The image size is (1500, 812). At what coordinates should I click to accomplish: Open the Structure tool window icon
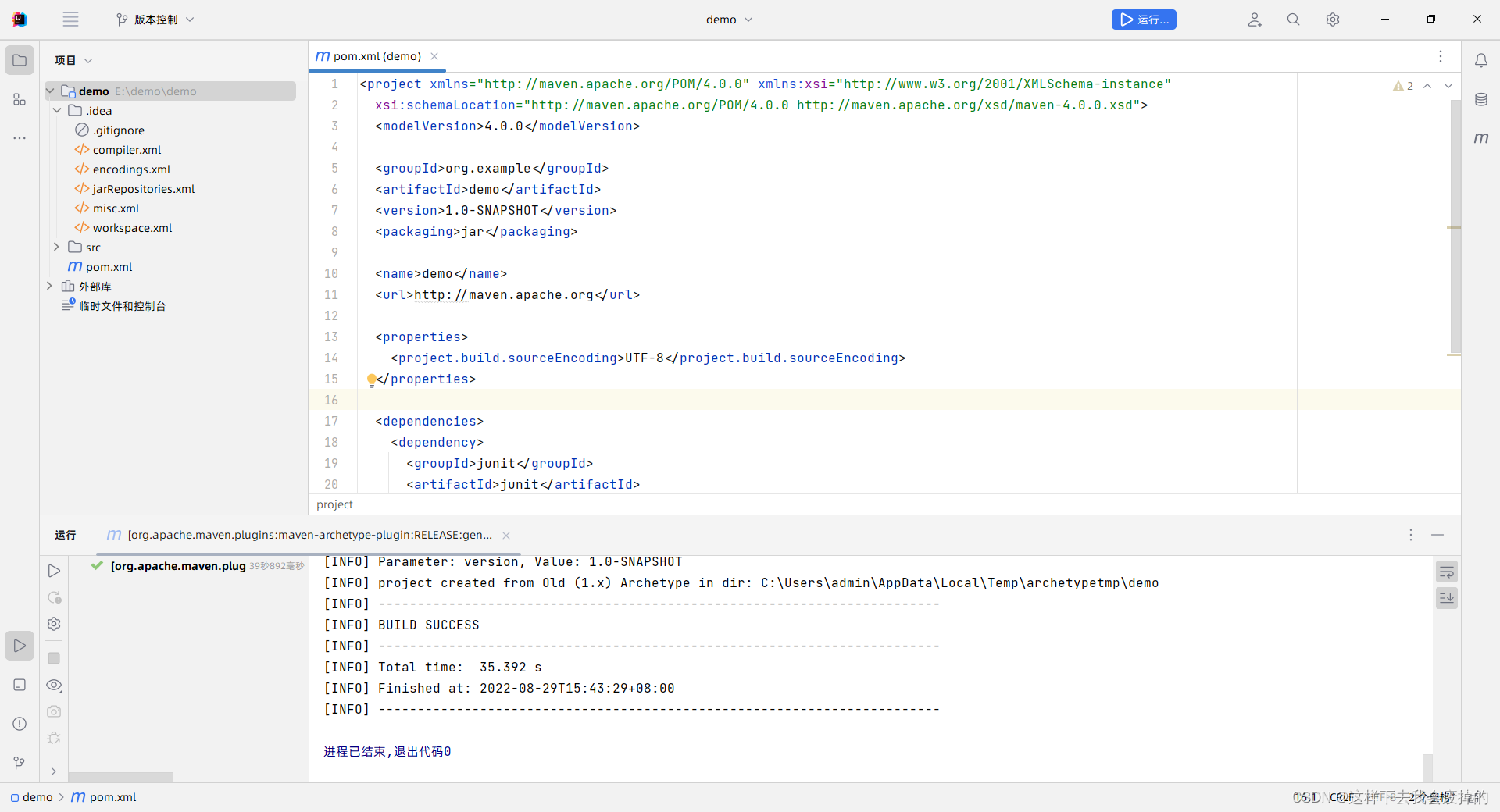[x=20, y=99]
